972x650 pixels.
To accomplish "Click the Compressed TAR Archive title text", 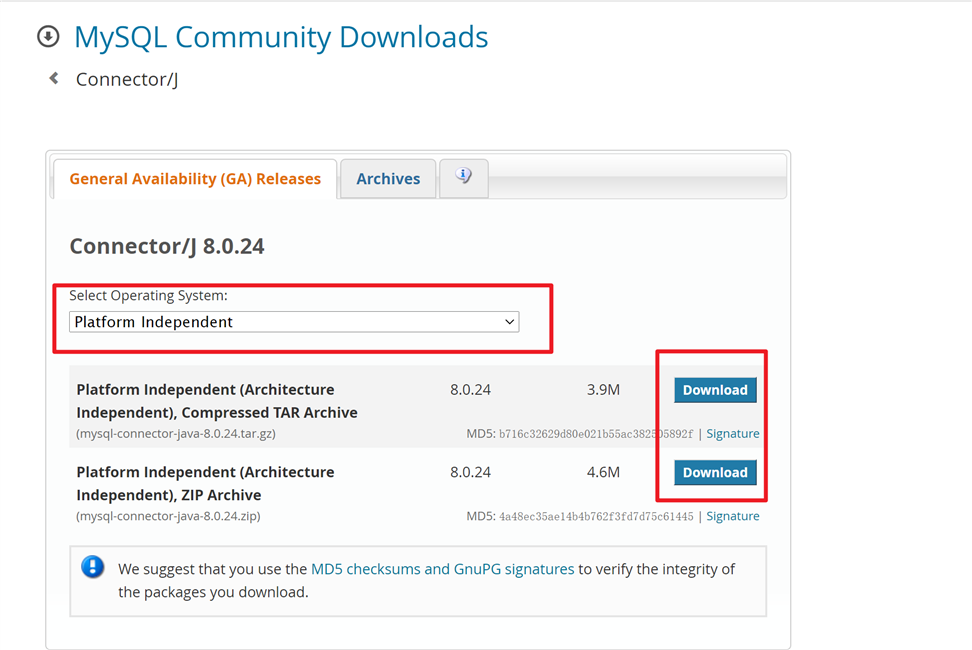I will click(x=217, y=401).
